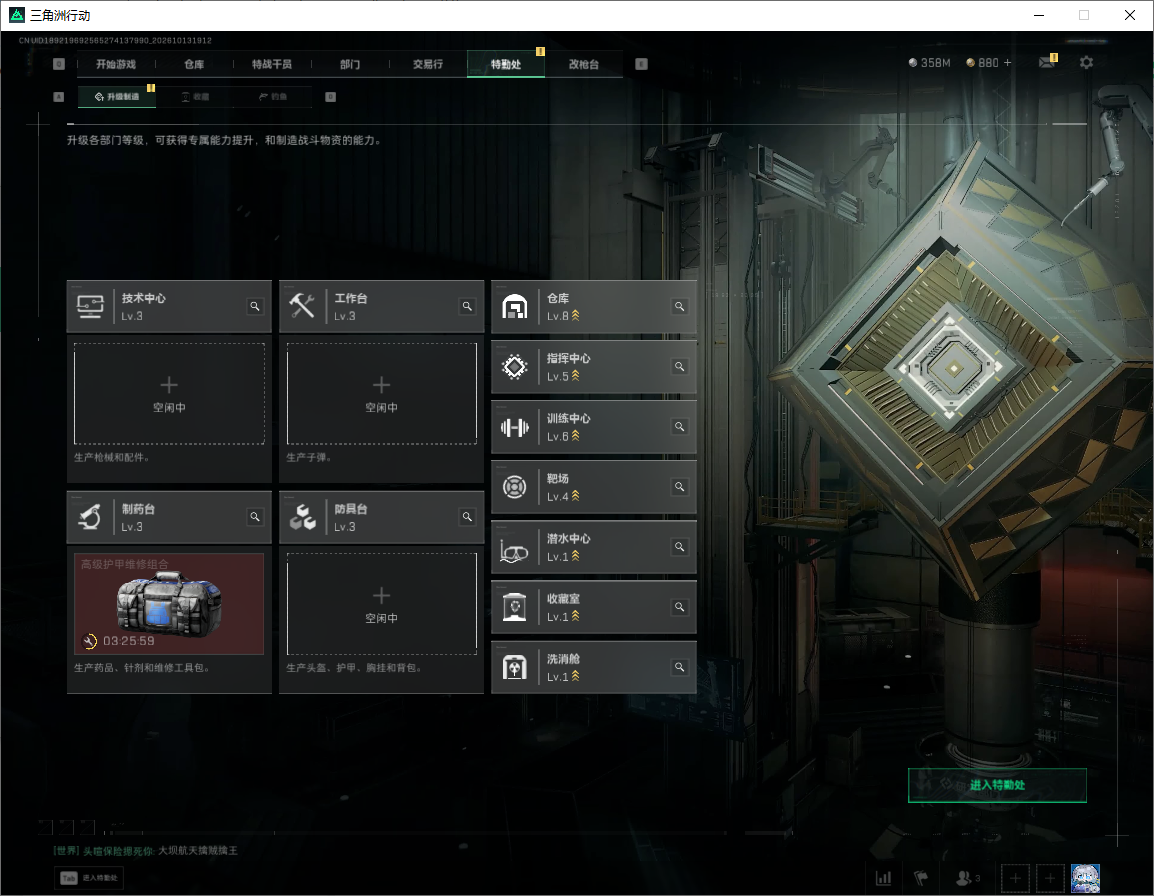Inspect 技术中心 with magnifier icon
1154x896 pixels.
(255, 306)
